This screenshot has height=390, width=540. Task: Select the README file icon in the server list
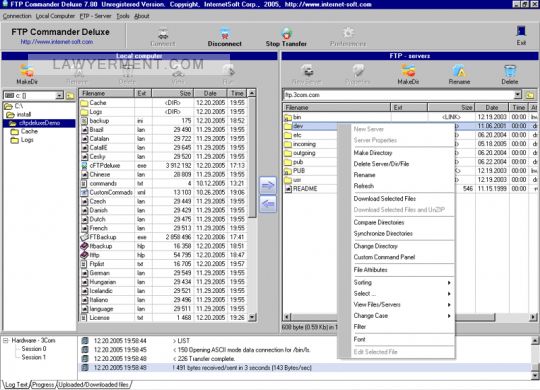pyautogui.click(x=288, y=189)
